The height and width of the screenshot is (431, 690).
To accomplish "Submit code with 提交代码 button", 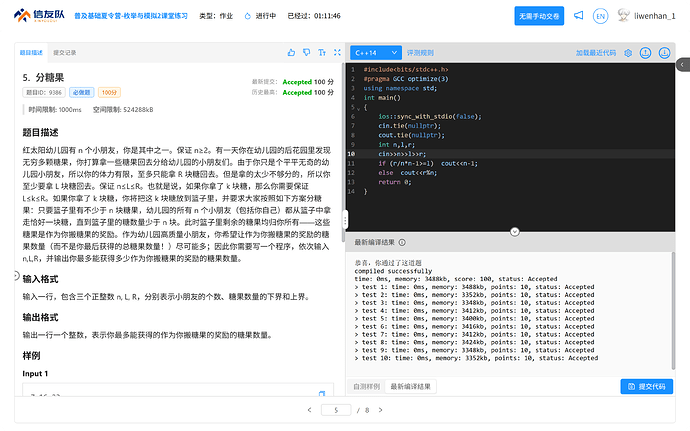I will (646, 387).
